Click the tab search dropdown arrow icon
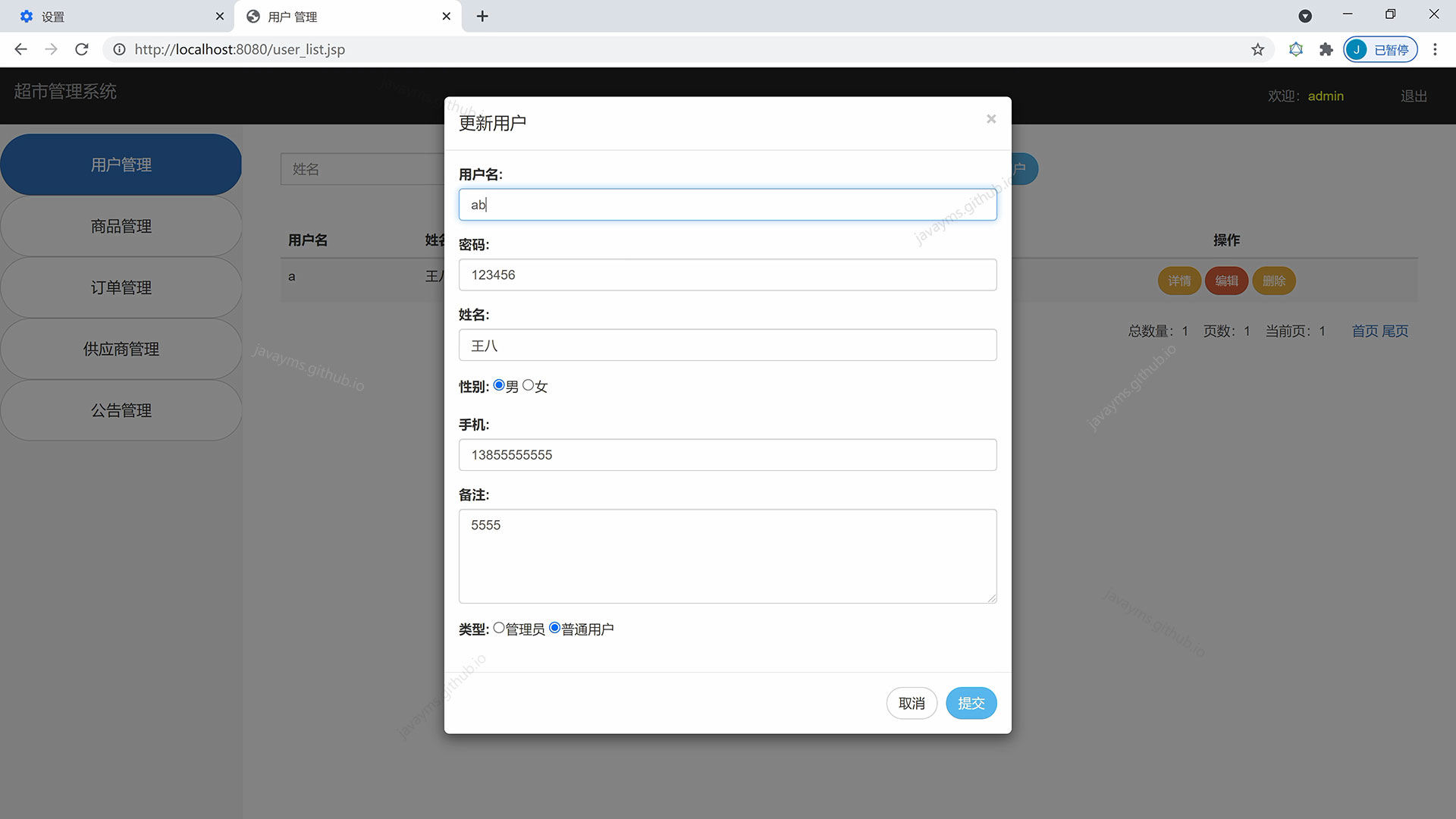This screenshot has width=1456, height=819. (x=1304, y=16)
